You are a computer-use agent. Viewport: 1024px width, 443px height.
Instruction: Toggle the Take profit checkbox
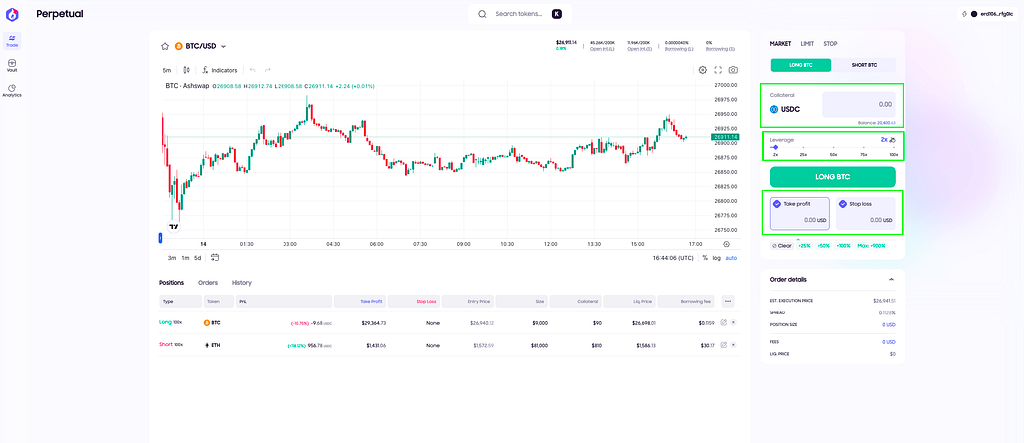pos(776,204)
